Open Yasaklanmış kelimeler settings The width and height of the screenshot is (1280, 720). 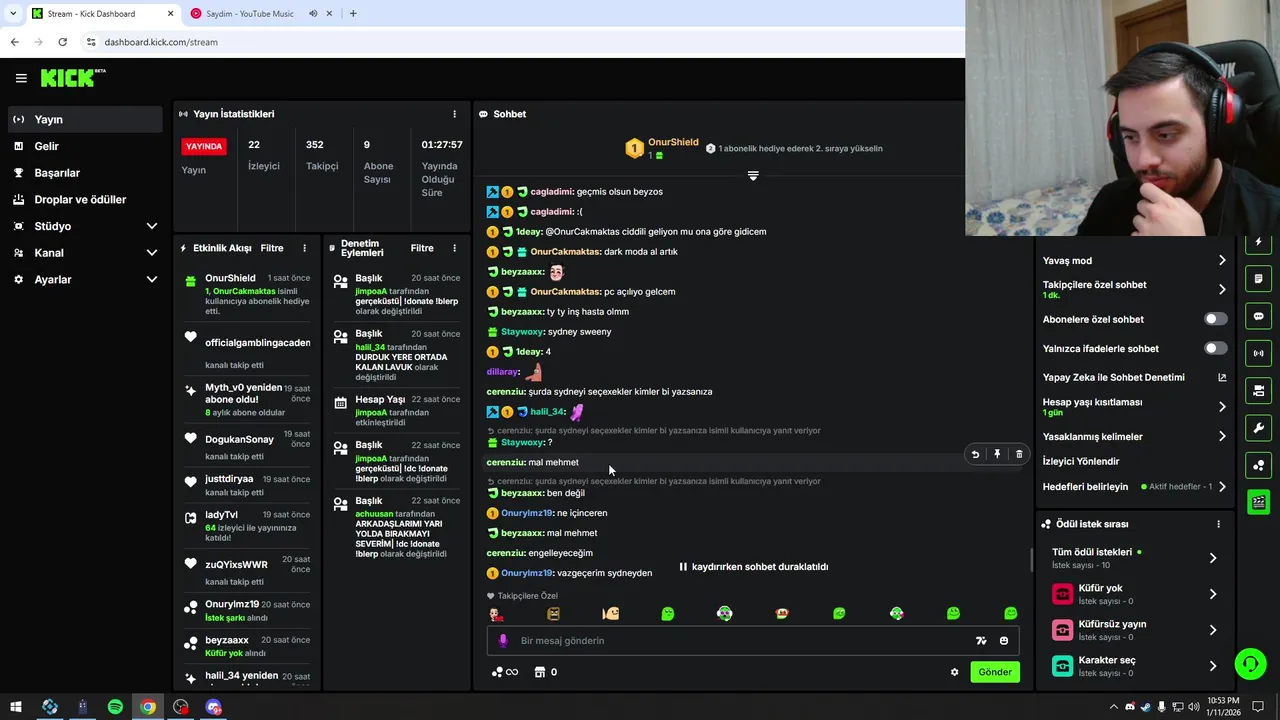tap(1134, 436)
